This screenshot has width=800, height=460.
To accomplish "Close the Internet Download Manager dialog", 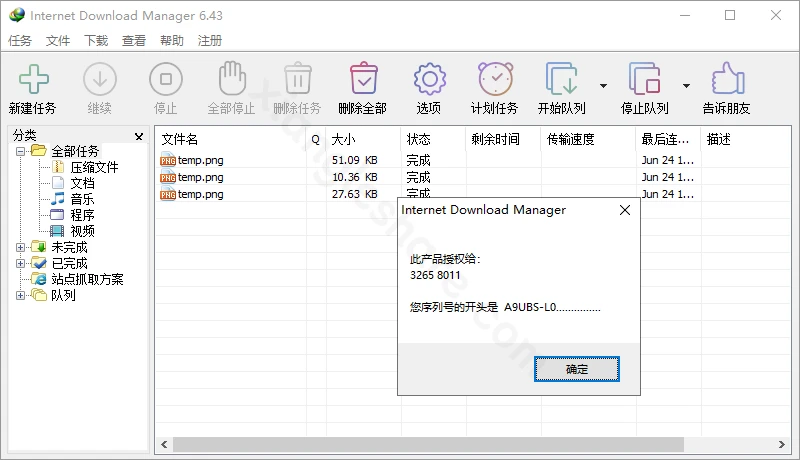I will (624, 210).
